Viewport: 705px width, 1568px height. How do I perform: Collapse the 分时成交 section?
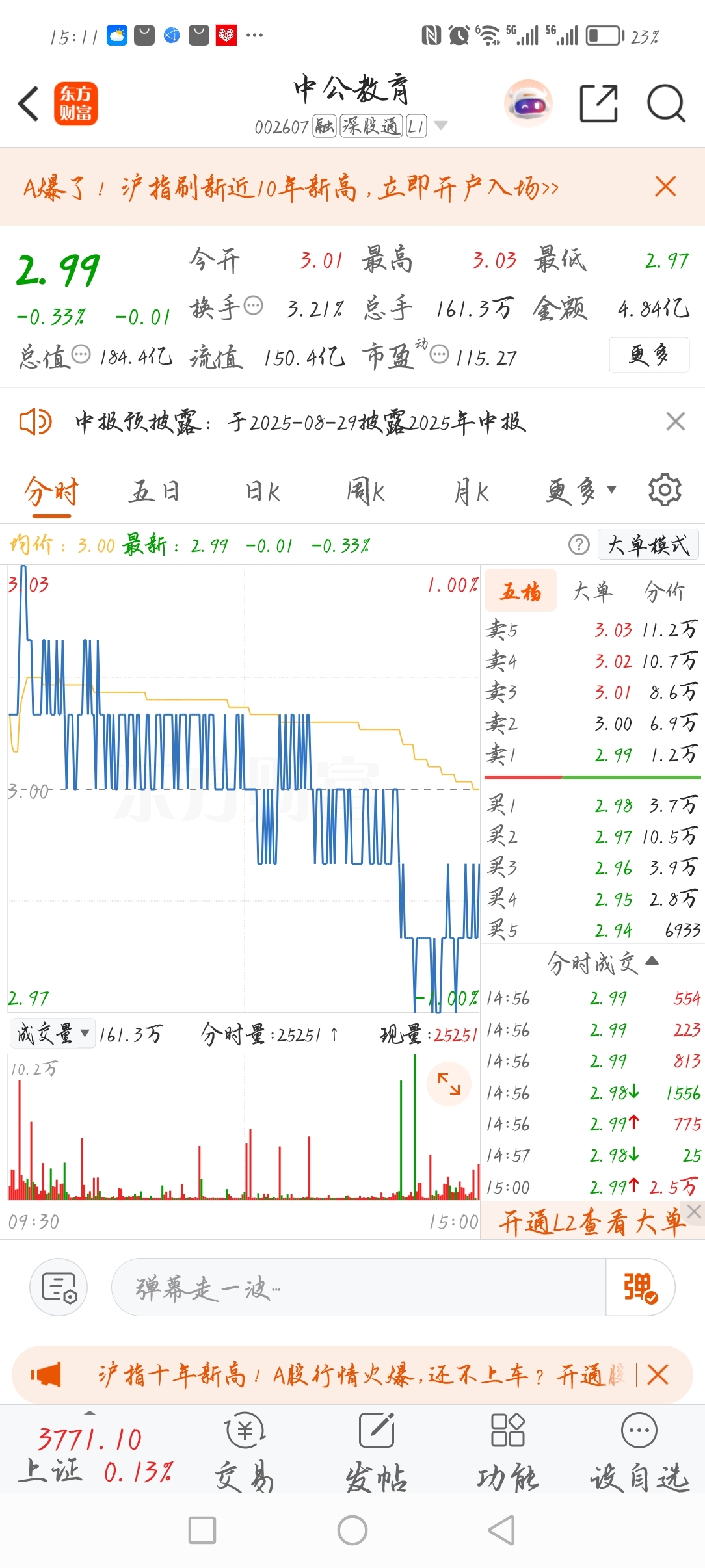(602, 962)
